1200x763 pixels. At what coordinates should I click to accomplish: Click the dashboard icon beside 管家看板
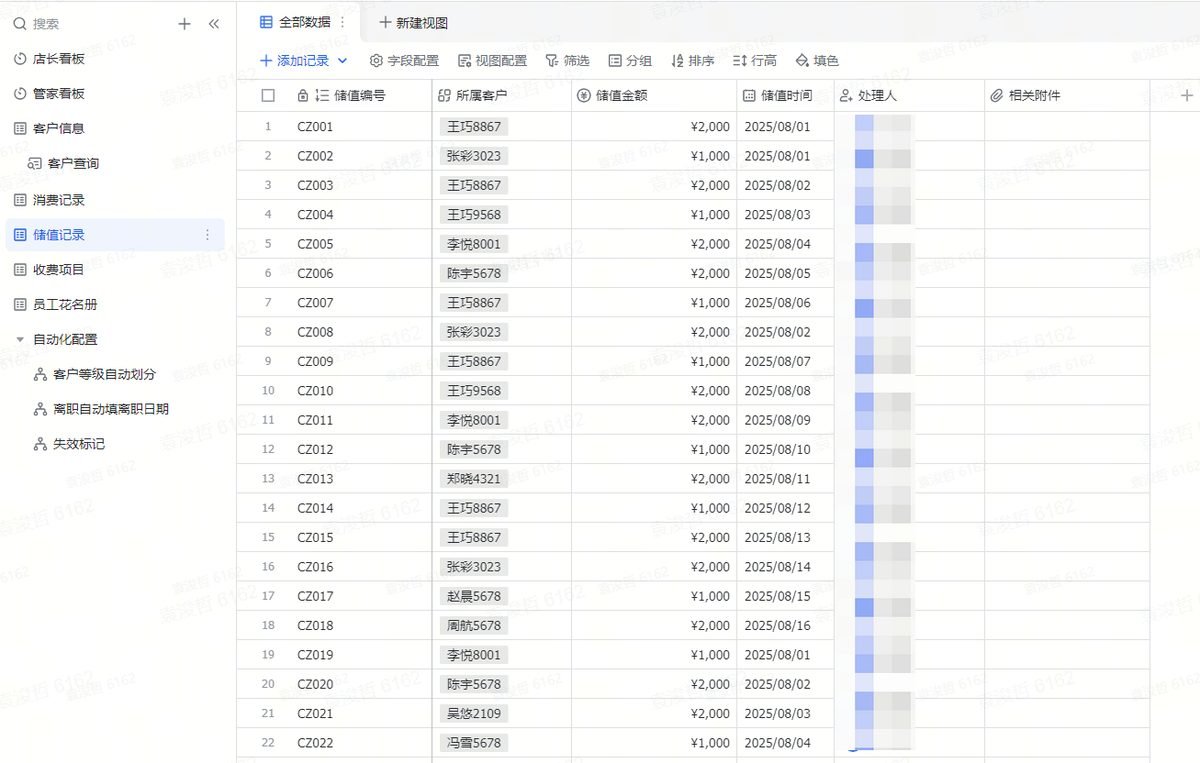tap(20, 94)
